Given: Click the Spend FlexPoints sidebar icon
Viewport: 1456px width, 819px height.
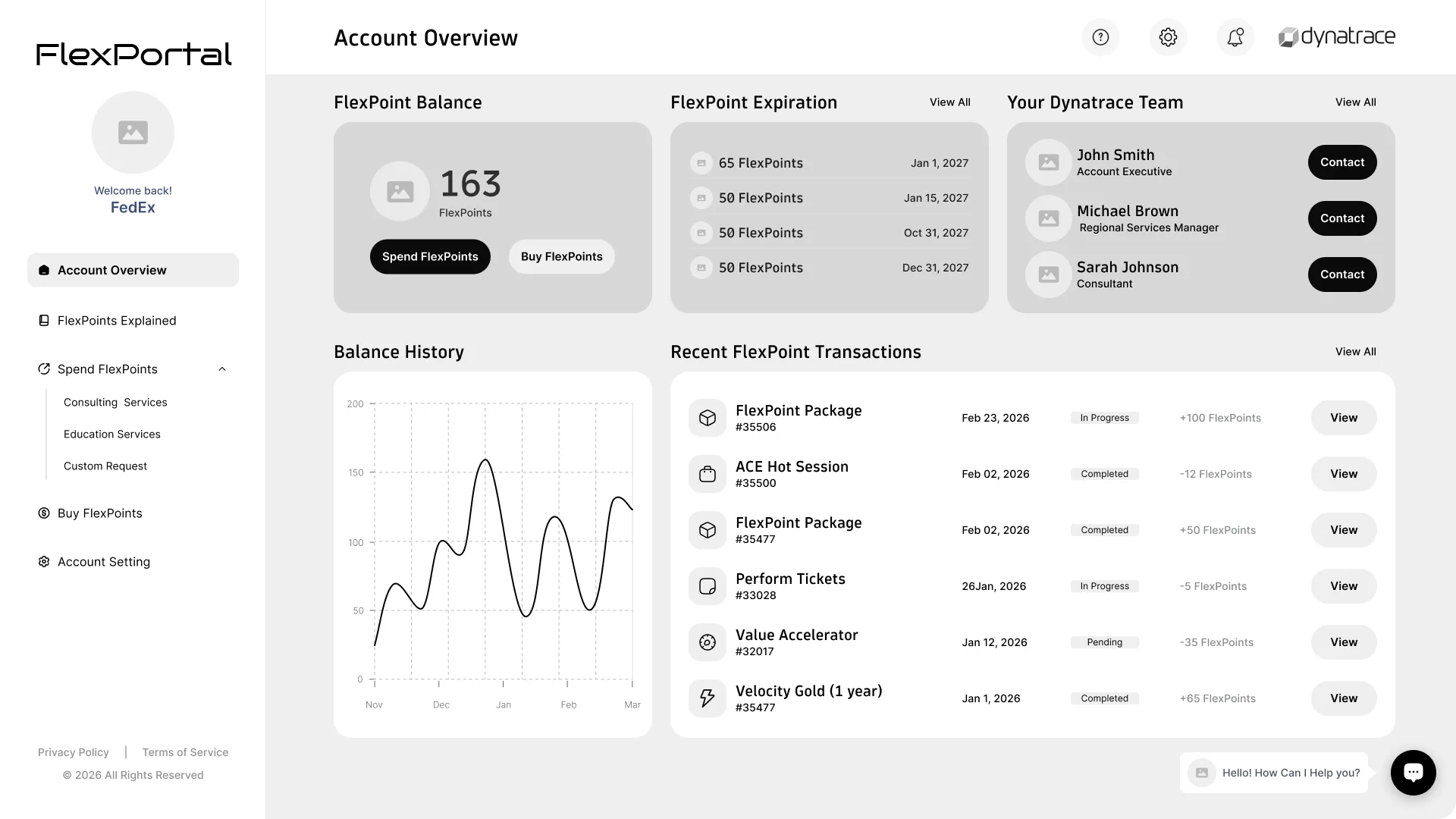Looking at the screenshot, I should click(x=44, y=369).
